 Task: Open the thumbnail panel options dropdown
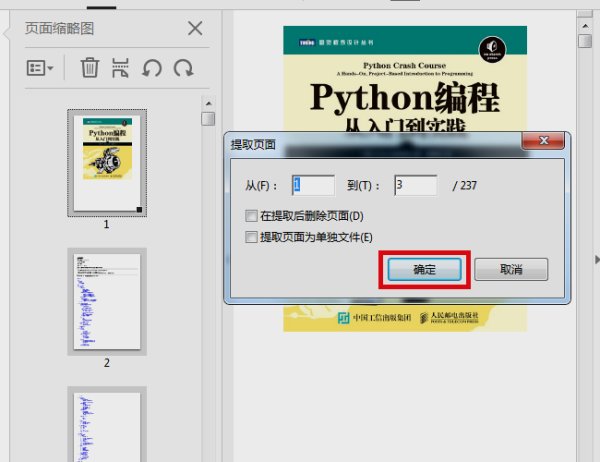click(x=40, y=68)
